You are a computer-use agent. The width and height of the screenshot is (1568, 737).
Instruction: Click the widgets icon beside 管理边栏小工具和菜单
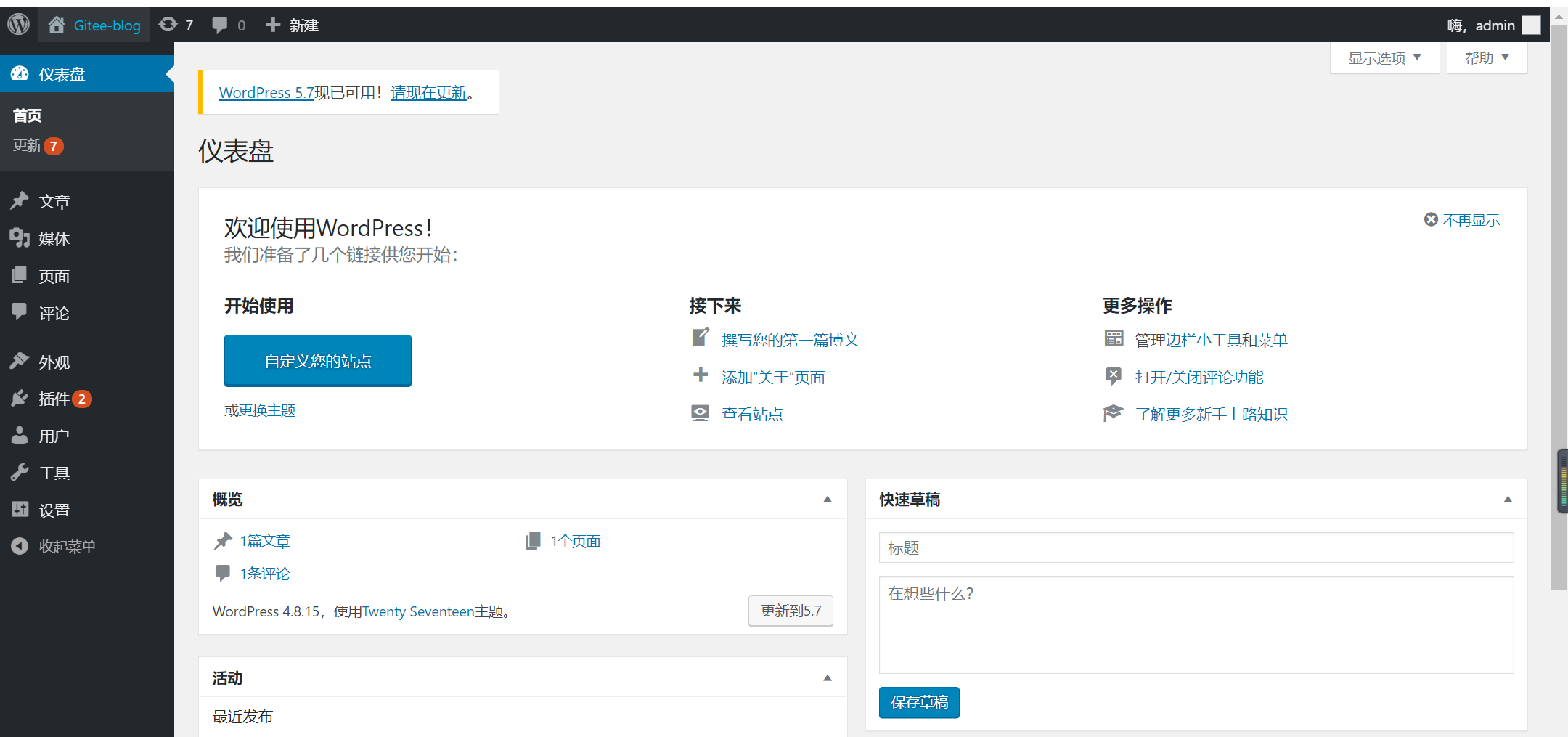(1114, 338)
